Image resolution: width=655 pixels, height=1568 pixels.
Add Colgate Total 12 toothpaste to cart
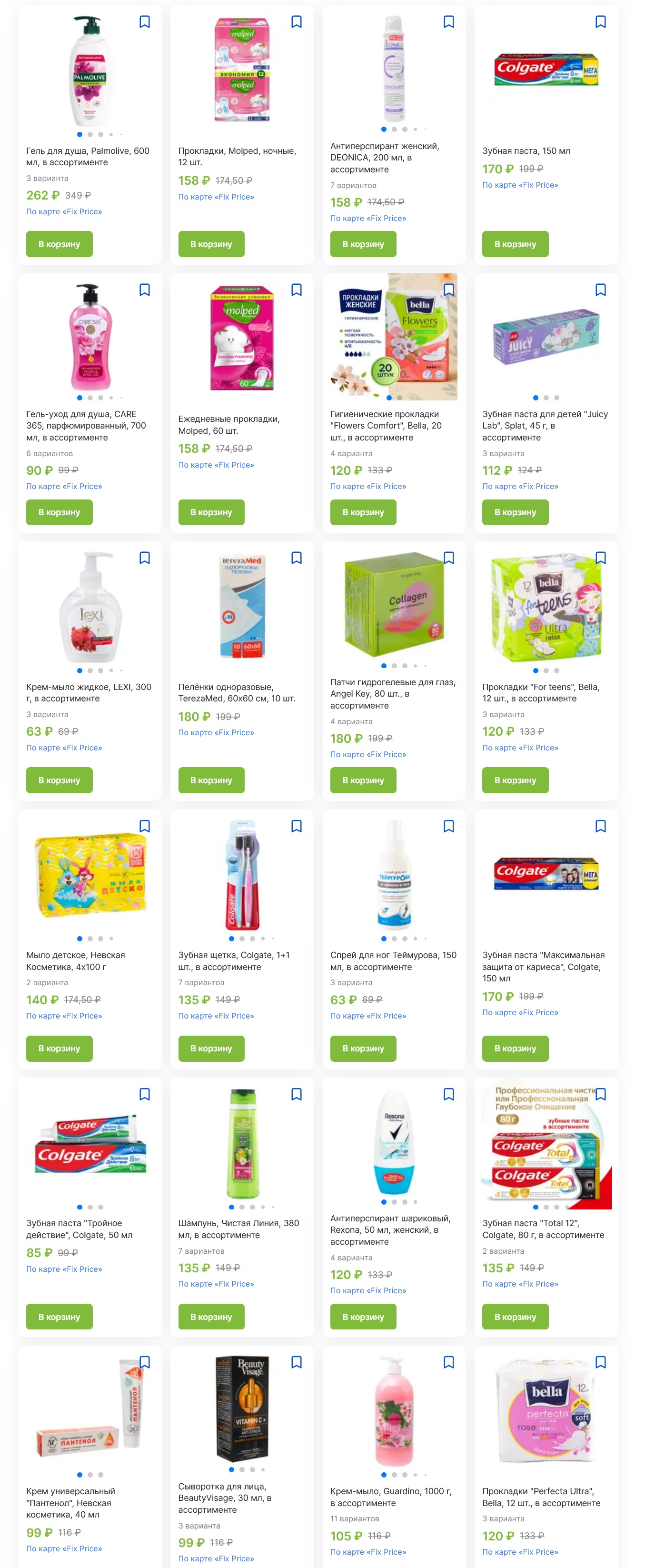(515, 1316)
